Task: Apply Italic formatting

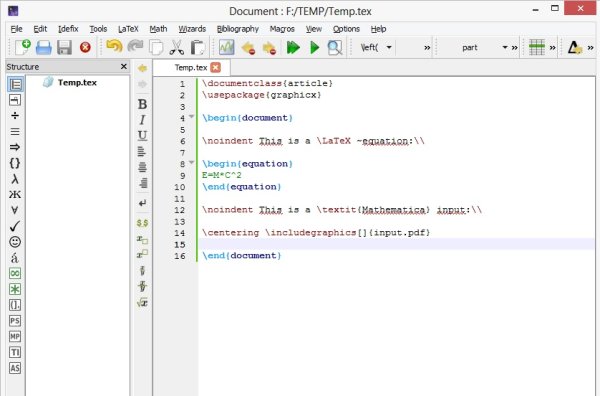Action: [142, 120]
